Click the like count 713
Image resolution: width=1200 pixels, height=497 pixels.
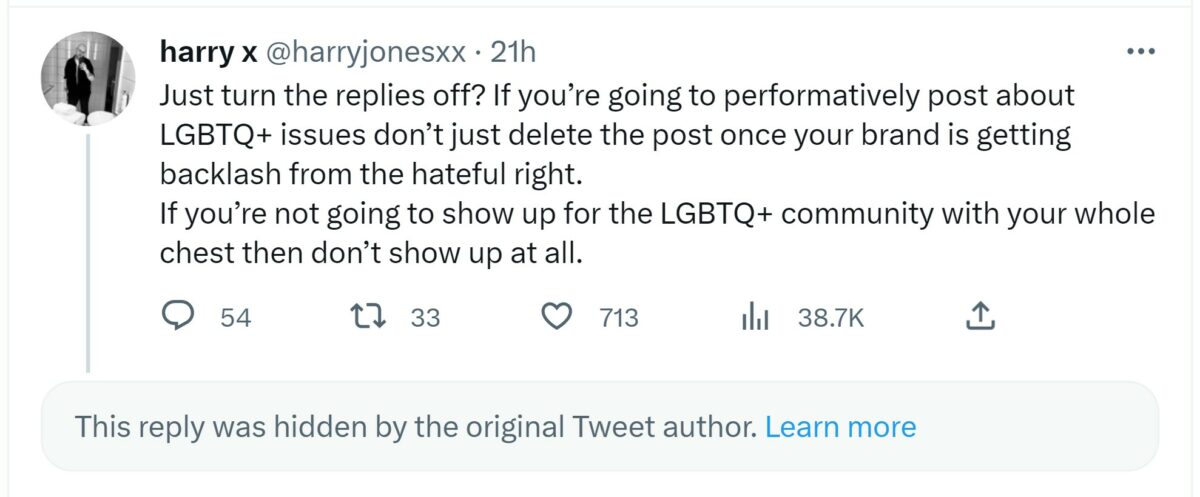point(619,318)
